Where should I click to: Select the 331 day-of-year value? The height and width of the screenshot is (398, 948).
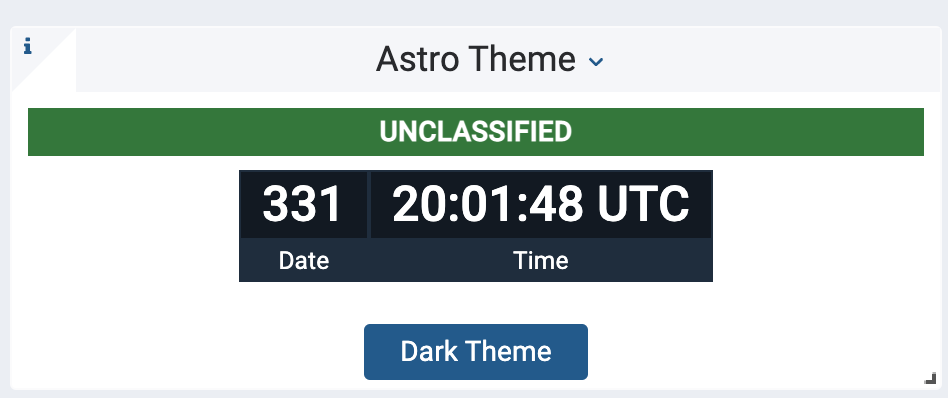302,204
